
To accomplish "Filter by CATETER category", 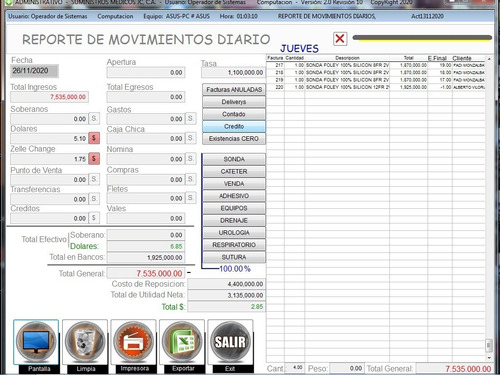I will coord(234,171).
